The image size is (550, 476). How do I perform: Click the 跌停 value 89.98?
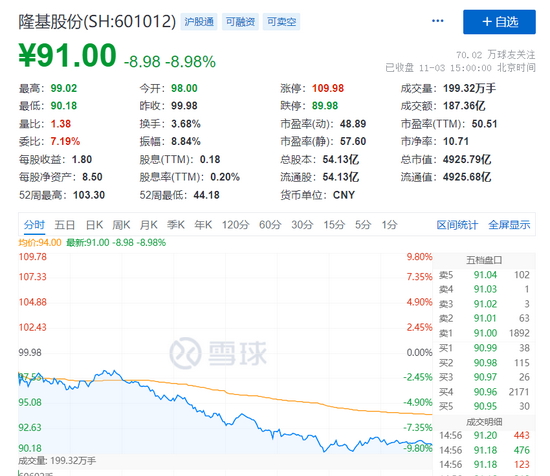click(x=325, y=106)
